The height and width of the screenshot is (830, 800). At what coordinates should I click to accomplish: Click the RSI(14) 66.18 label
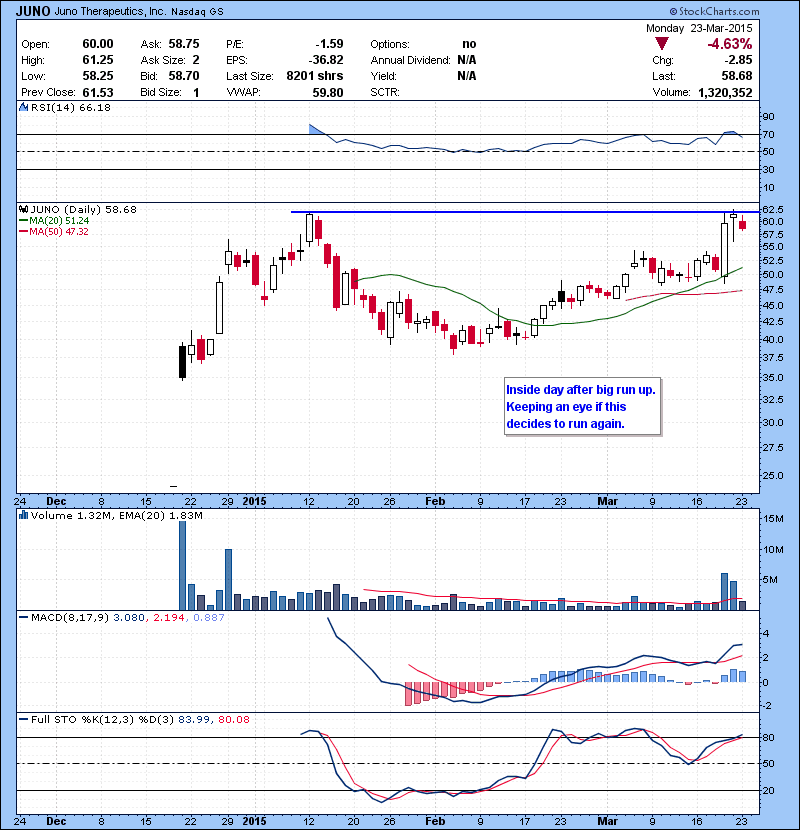(x=71, y=107)
